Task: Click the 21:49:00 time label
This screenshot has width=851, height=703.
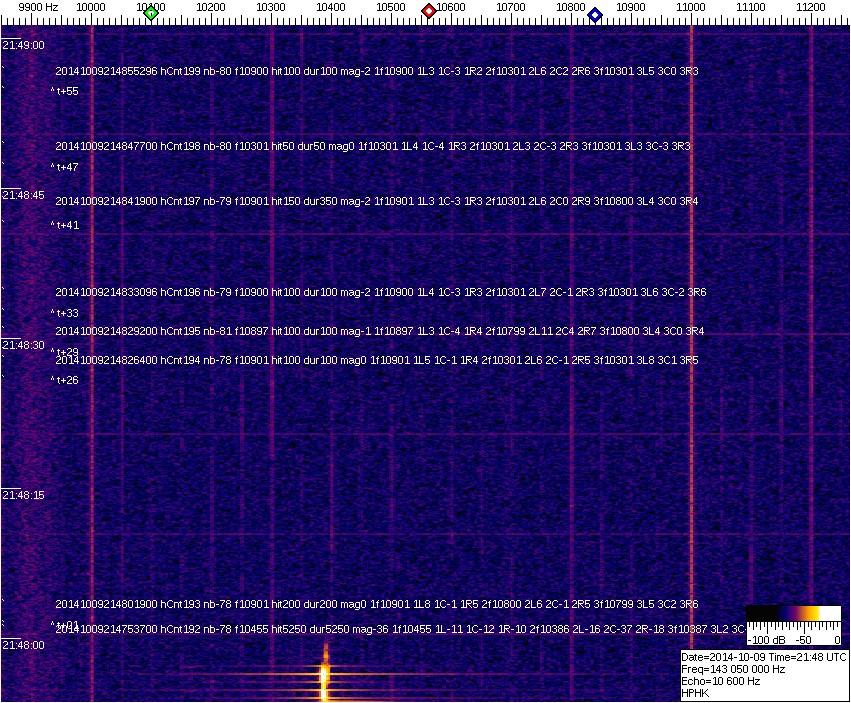Action: point(24,45)
